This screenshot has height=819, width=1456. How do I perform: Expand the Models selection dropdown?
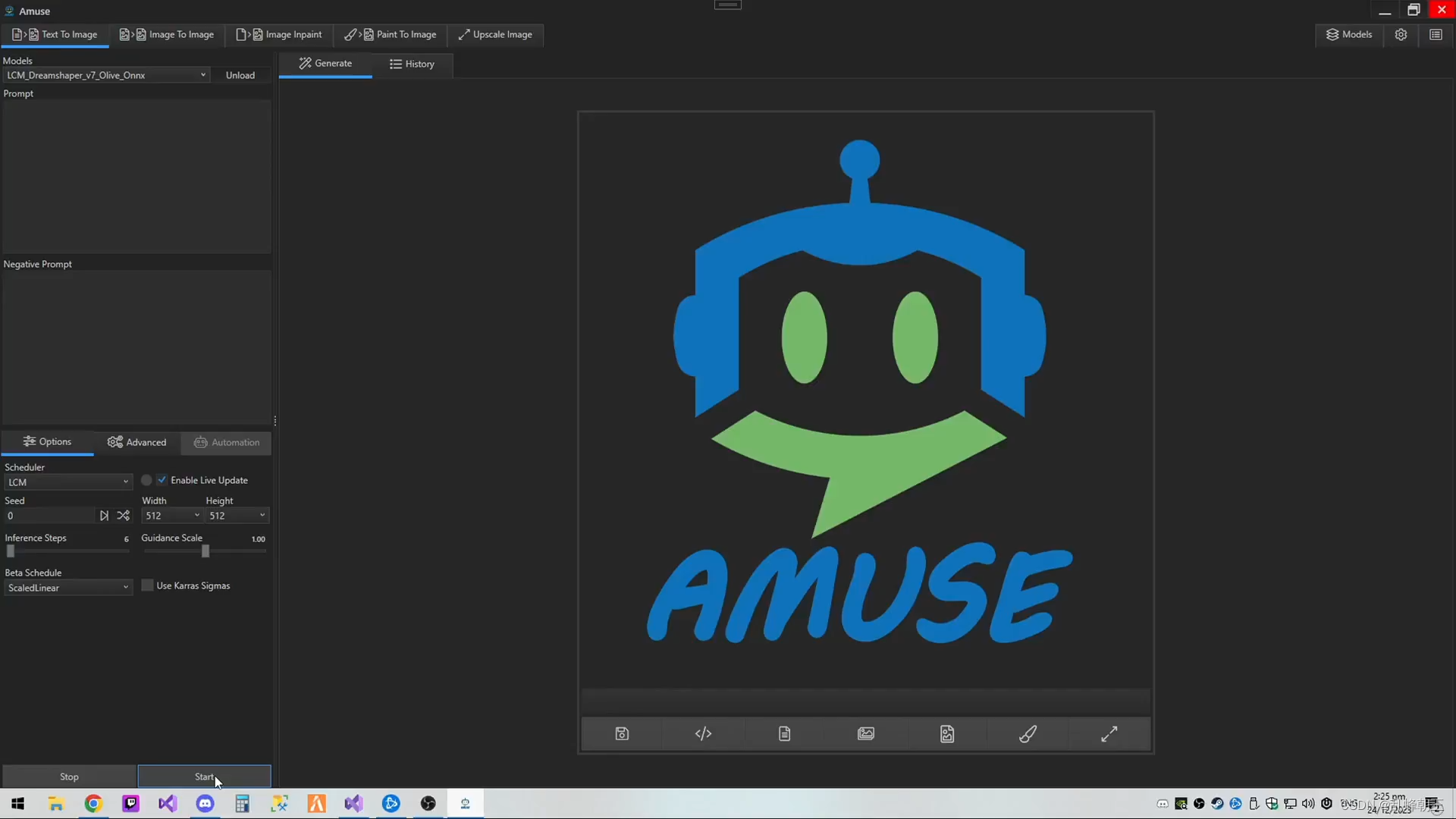point(106,75)
